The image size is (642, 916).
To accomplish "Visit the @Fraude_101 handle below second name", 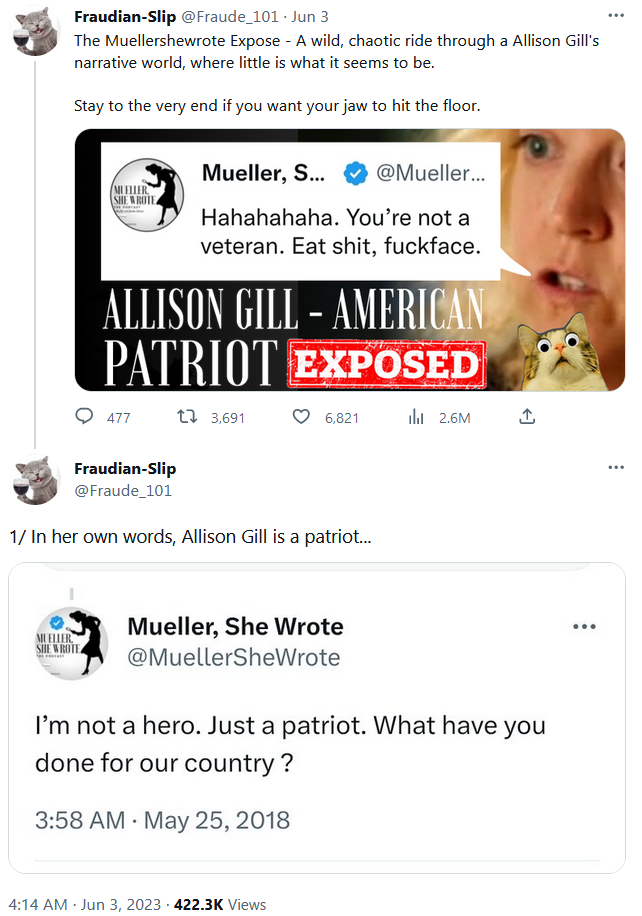I will (123, 490).
